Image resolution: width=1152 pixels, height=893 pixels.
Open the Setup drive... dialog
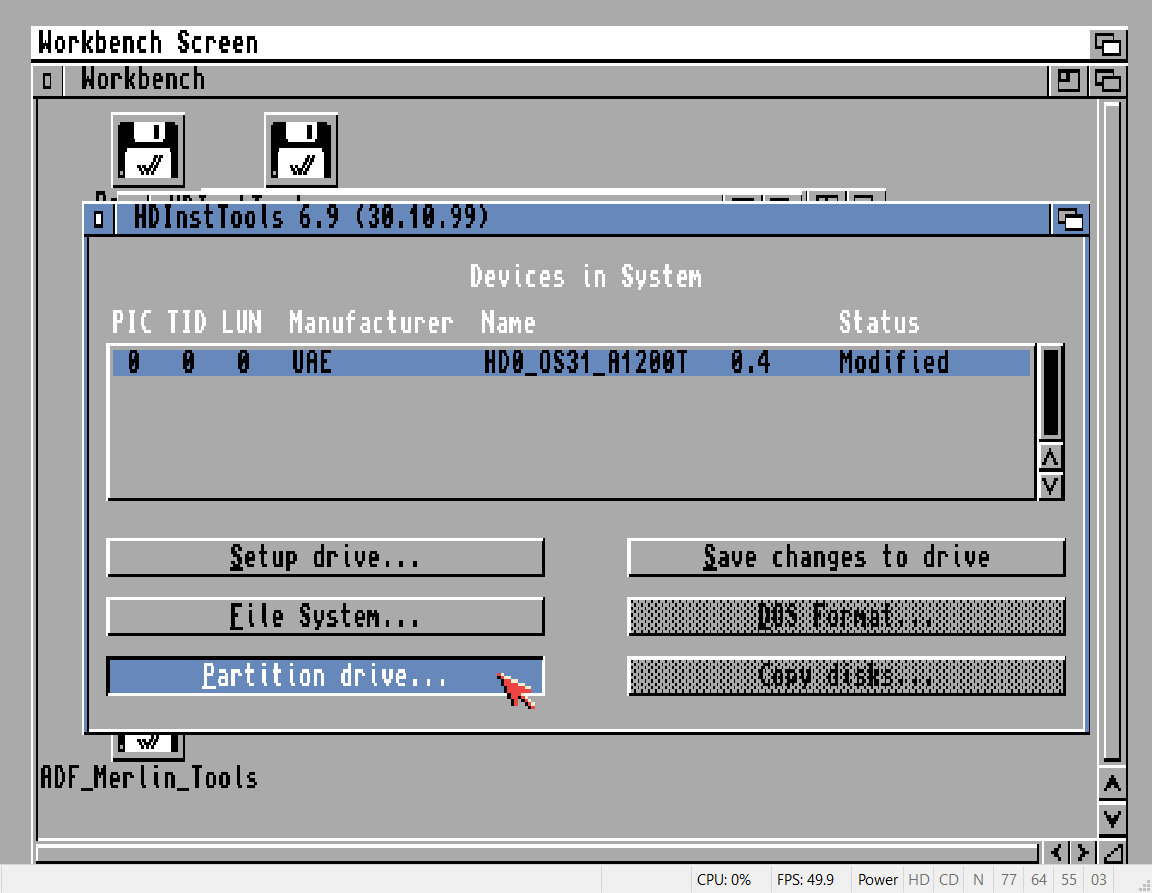[x=325, y=557]
